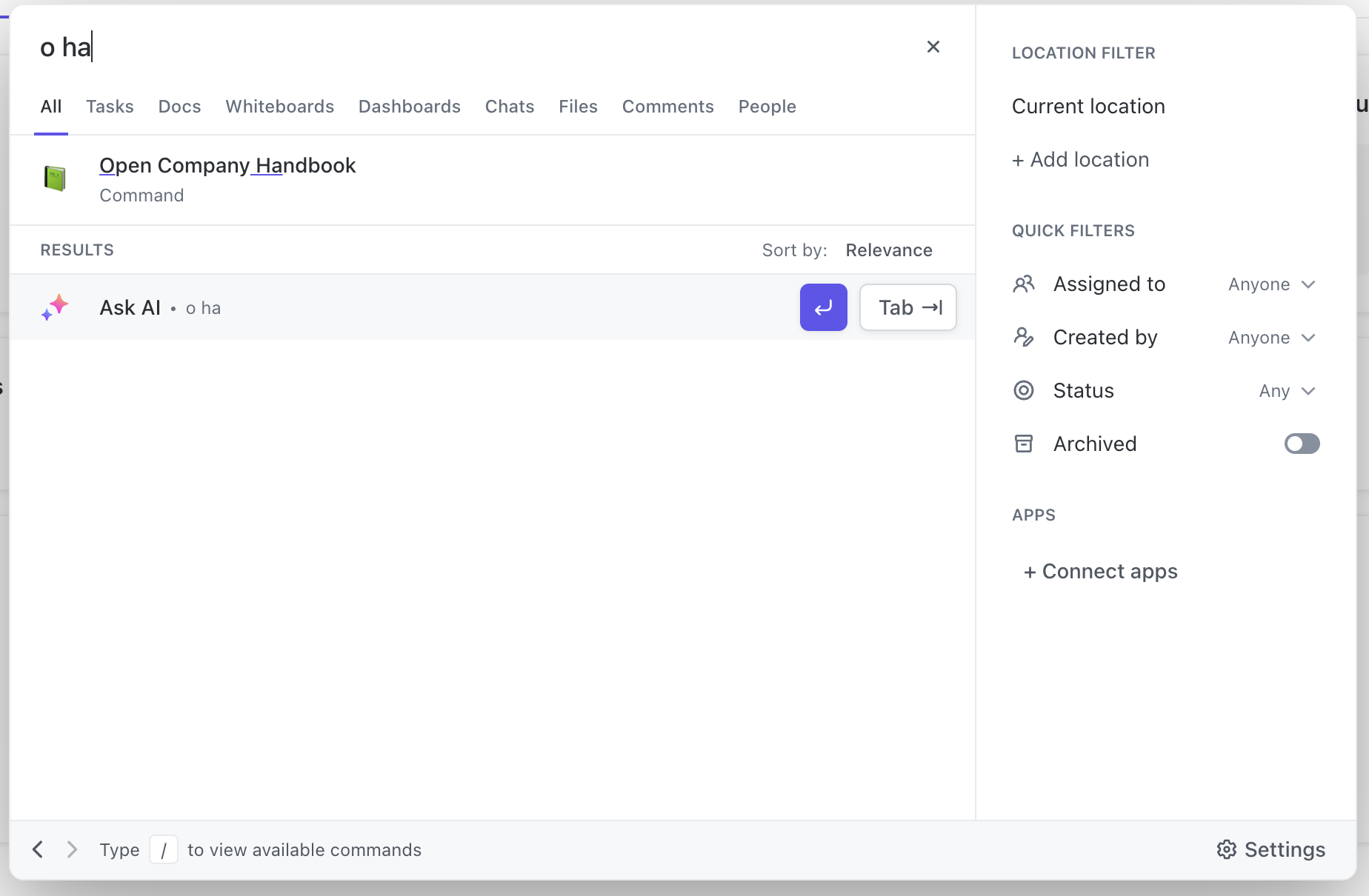Expand the Assigned to Anyone dropdown
The width and height of the screenshot is (1369, 896).
(1271, 284)
